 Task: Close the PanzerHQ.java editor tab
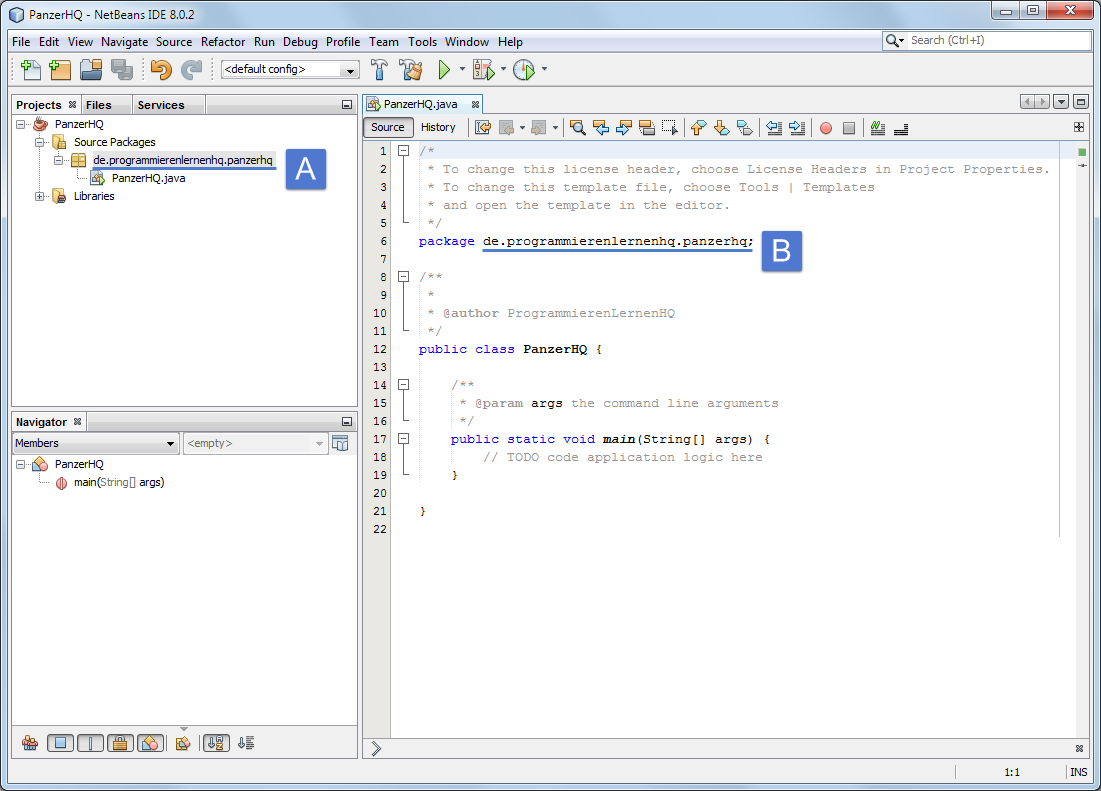[475, 105]
